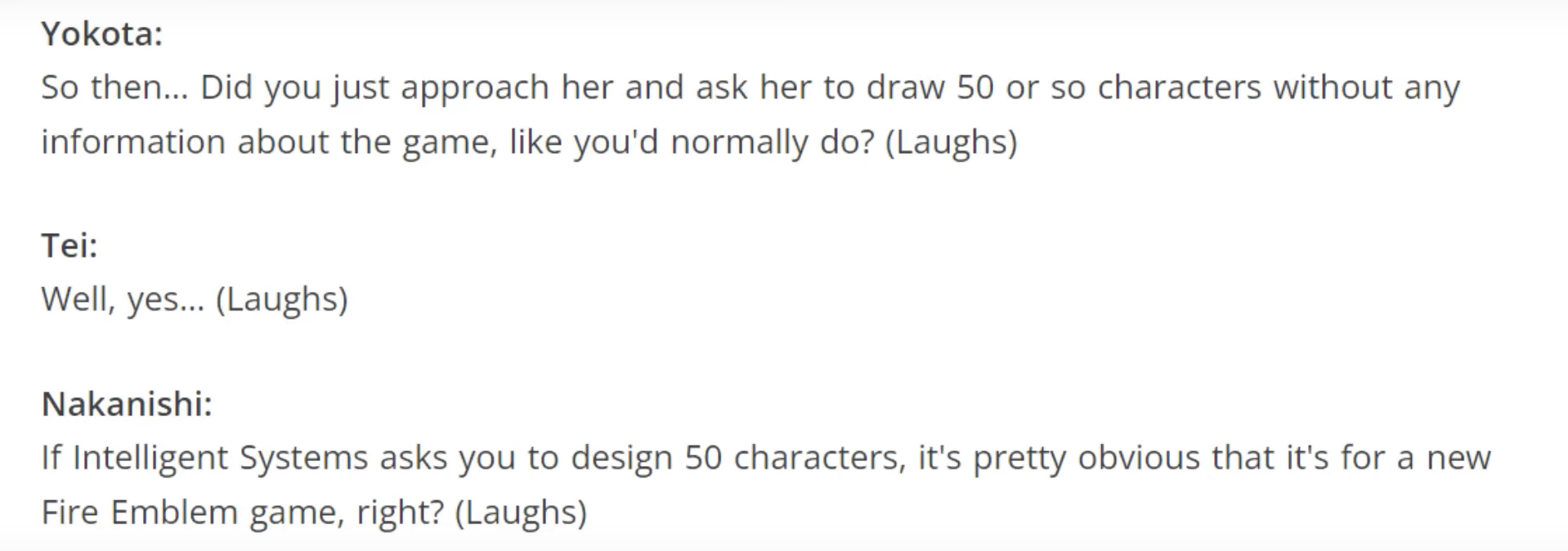Click the word "approach" in Yokota's question
Image resolution: width=1568 pixels, height=551 pixels.
click(474, 89)
